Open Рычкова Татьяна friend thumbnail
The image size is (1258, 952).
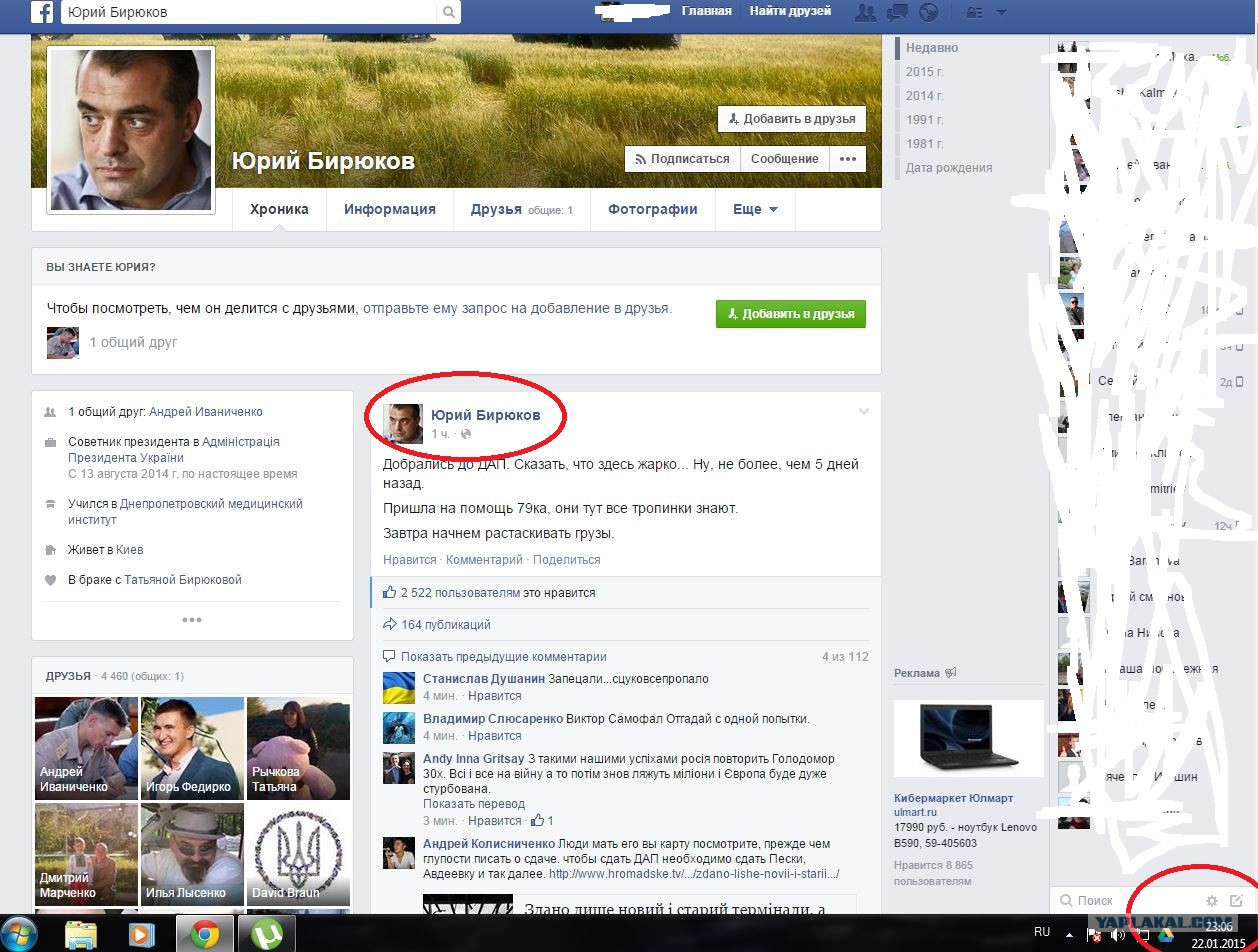299,748
